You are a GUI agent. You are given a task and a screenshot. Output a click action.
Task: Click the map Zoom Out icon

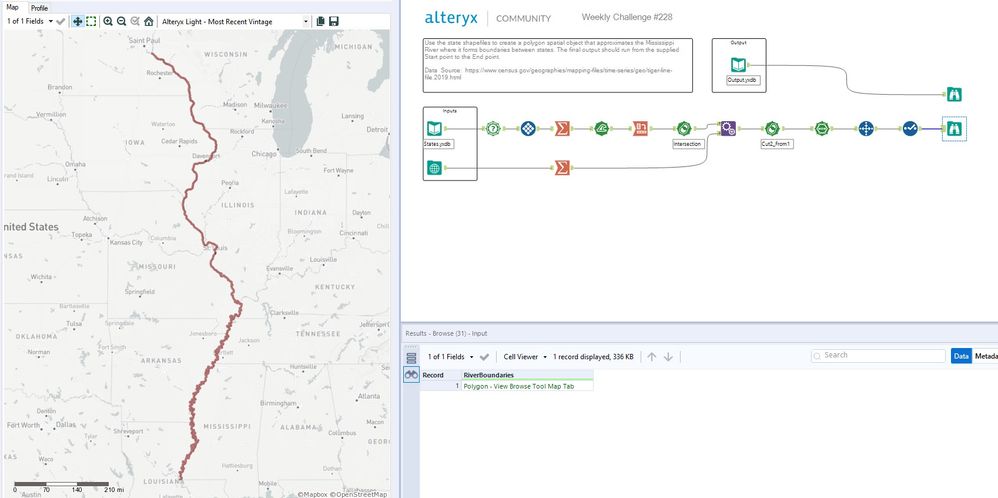click(122, 21)
